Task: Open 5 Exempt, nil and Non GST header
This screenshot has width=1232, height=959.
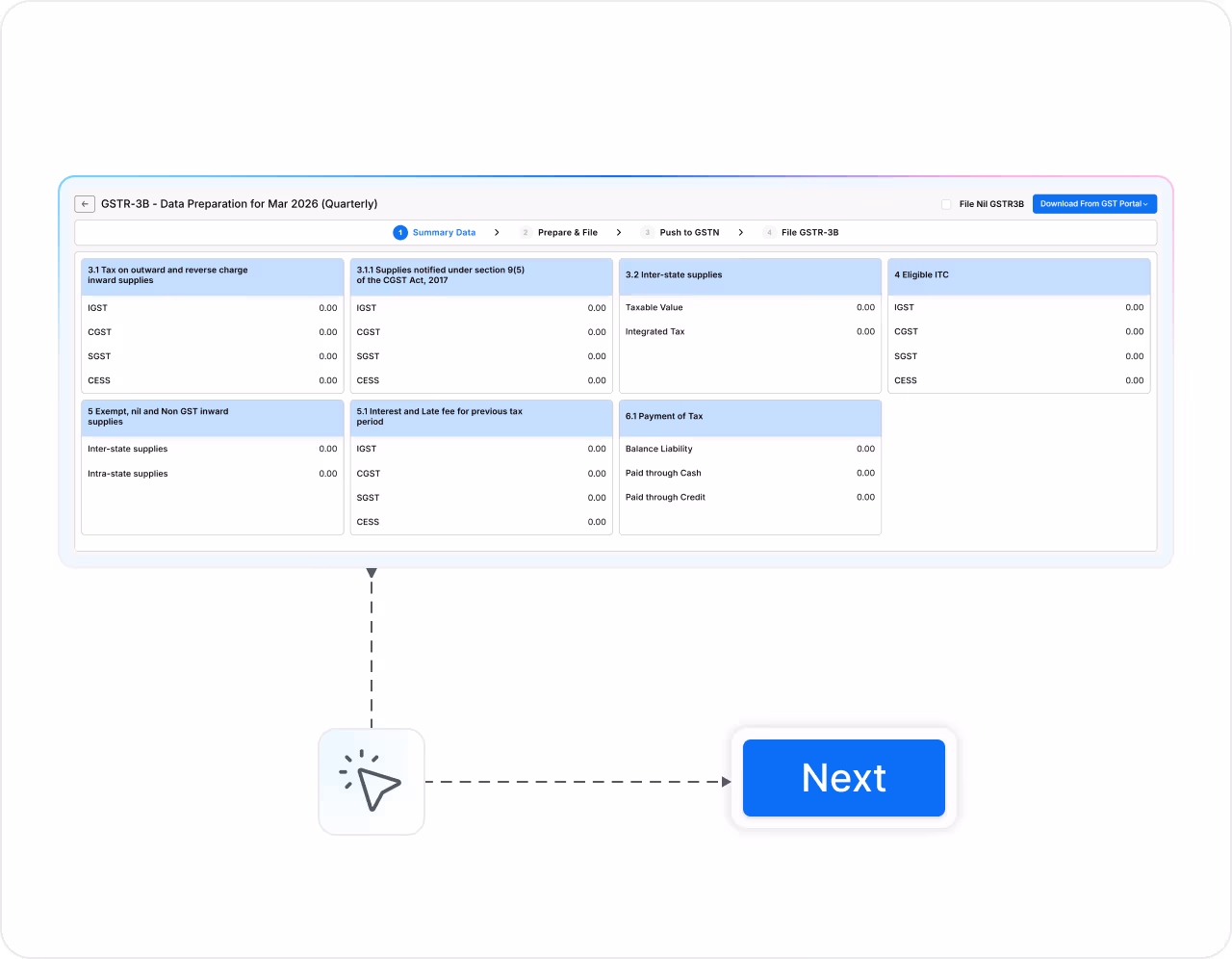Action: pyautogui.click(x=213, y=418)
